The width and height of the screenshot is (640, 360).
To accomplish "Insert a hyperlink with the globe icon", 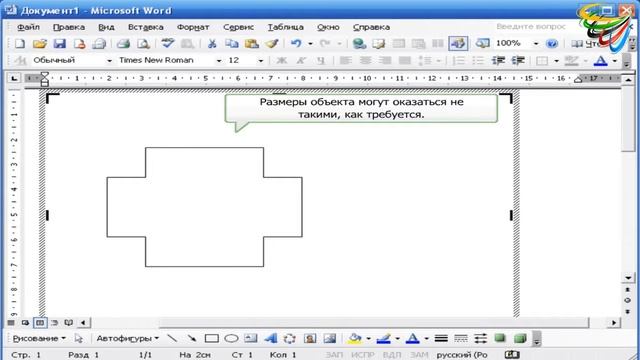I will click(x=359, y=43).
